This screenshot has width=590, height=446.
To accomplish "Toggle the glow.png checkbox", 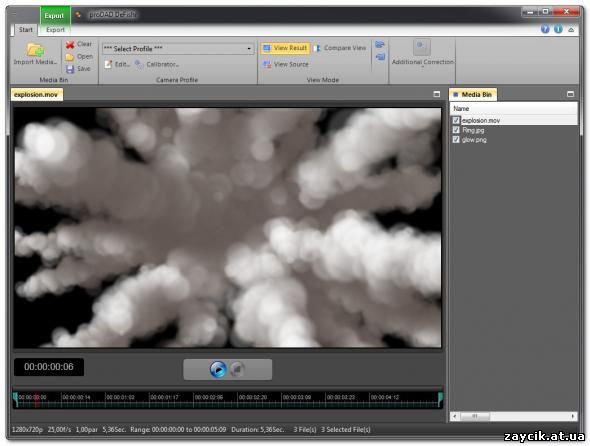I will [456, 140].
